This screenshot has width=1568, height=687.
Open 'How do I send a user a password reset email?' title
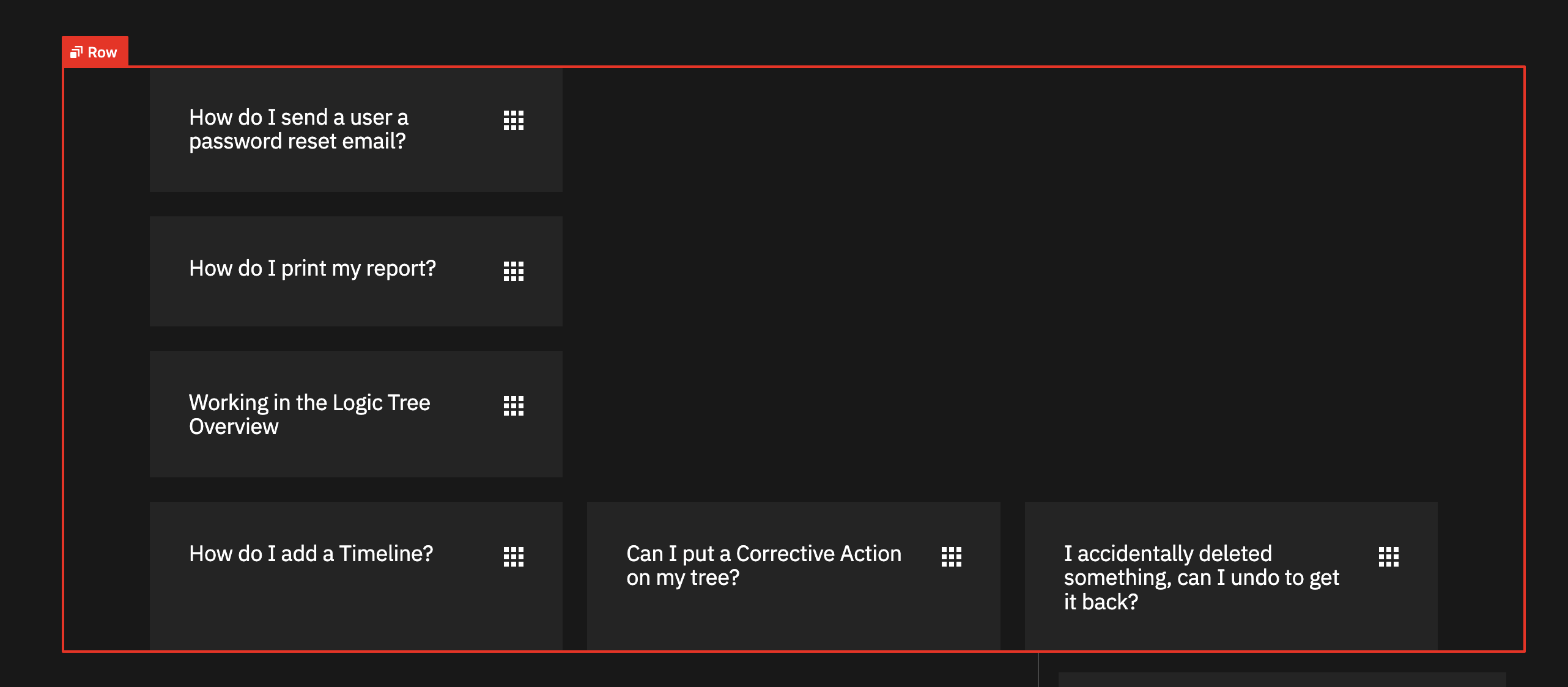point(298,129)
